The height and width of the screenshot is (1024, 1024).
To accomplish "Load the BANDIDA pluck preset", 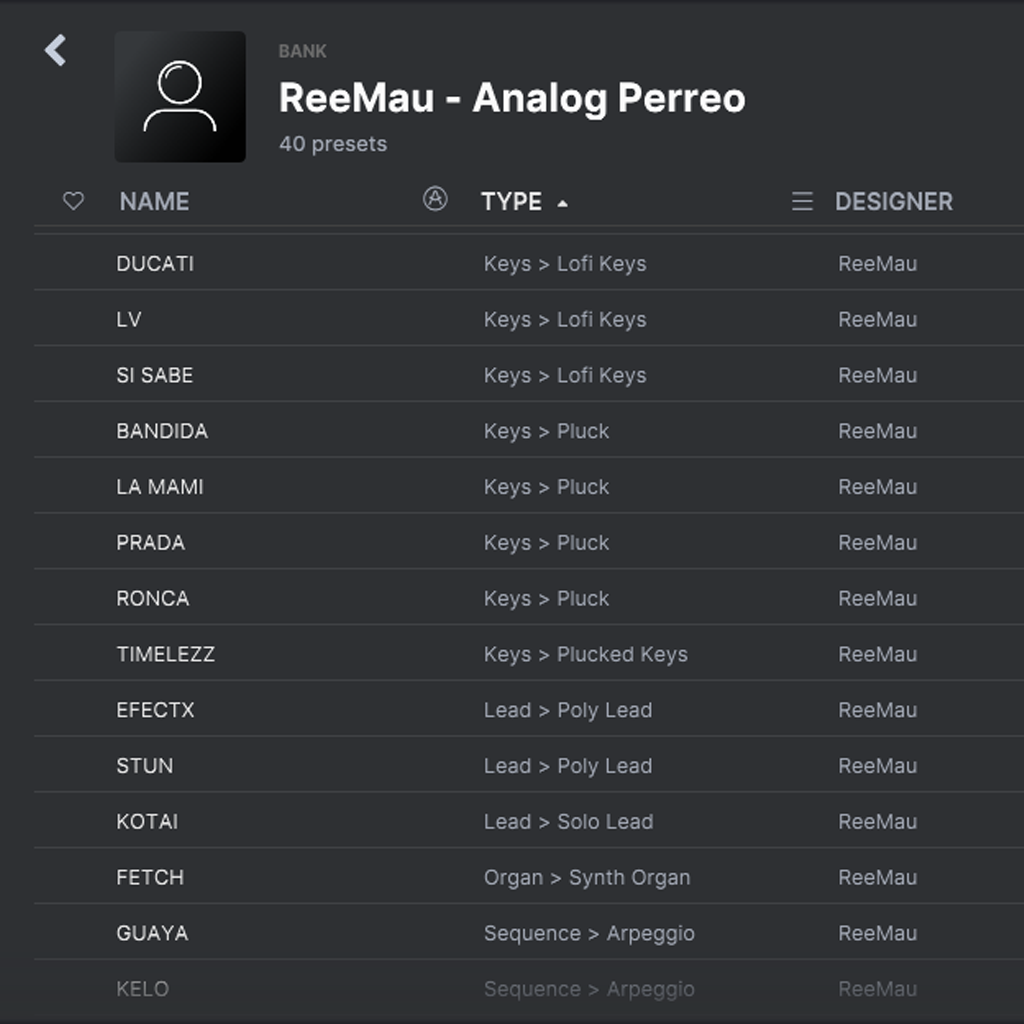I will coord(162,432).
